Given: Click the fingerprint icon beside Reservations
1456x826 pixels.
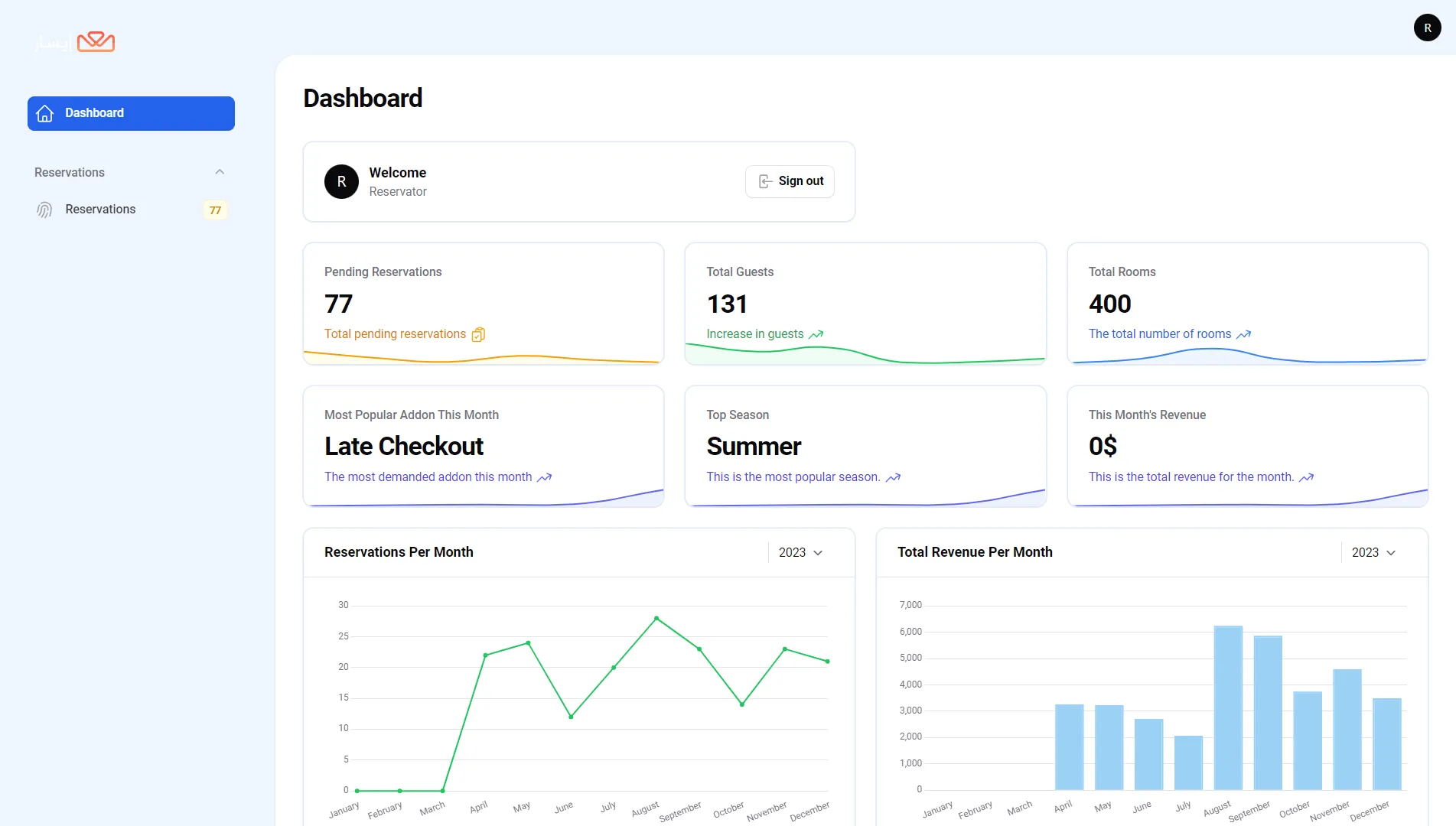Looking at the screenshot, I should pyautogui.click(x=44, y=210).
